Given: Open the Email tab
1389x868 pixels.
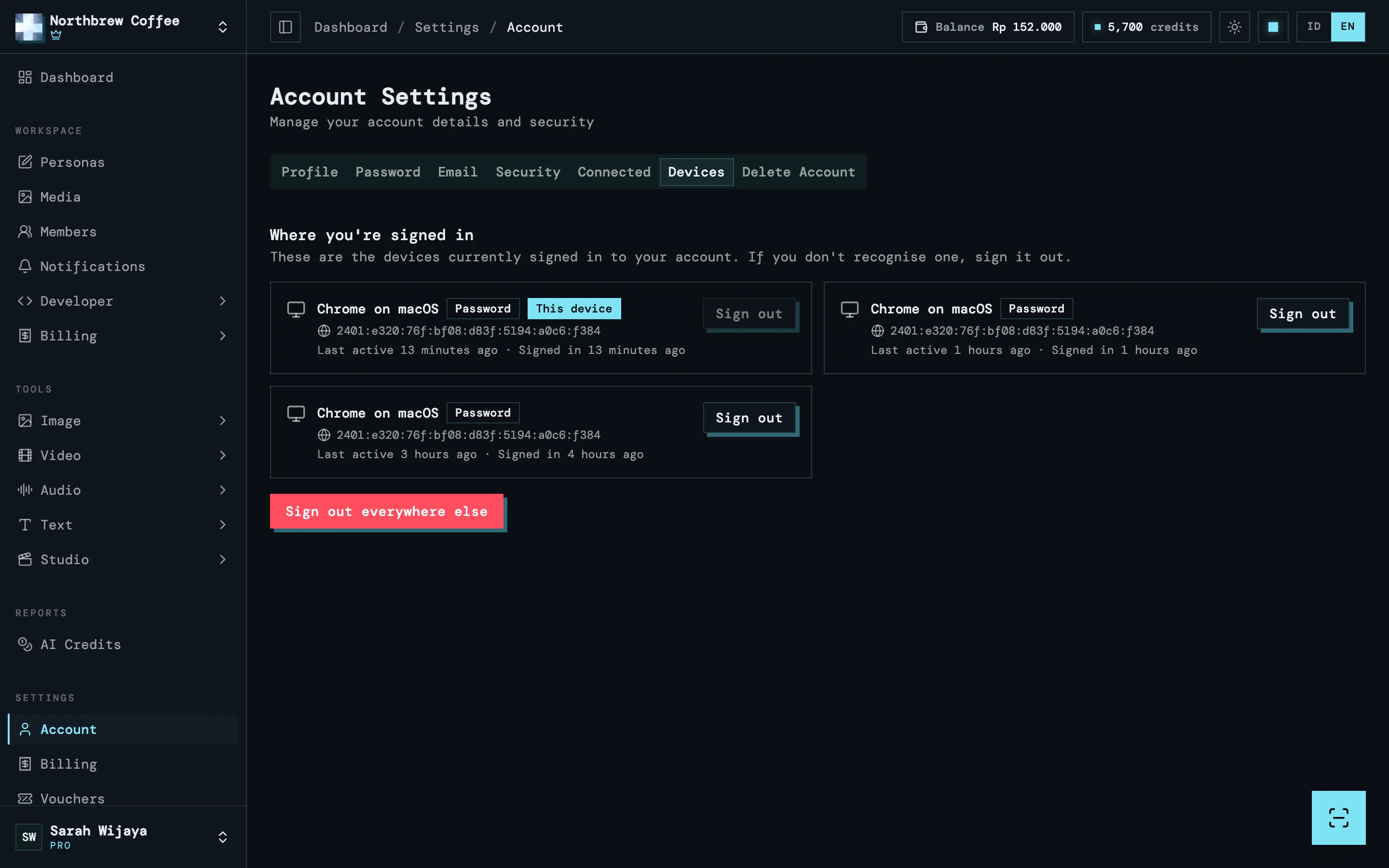Looking at the screenshot, I should [457, 172].
